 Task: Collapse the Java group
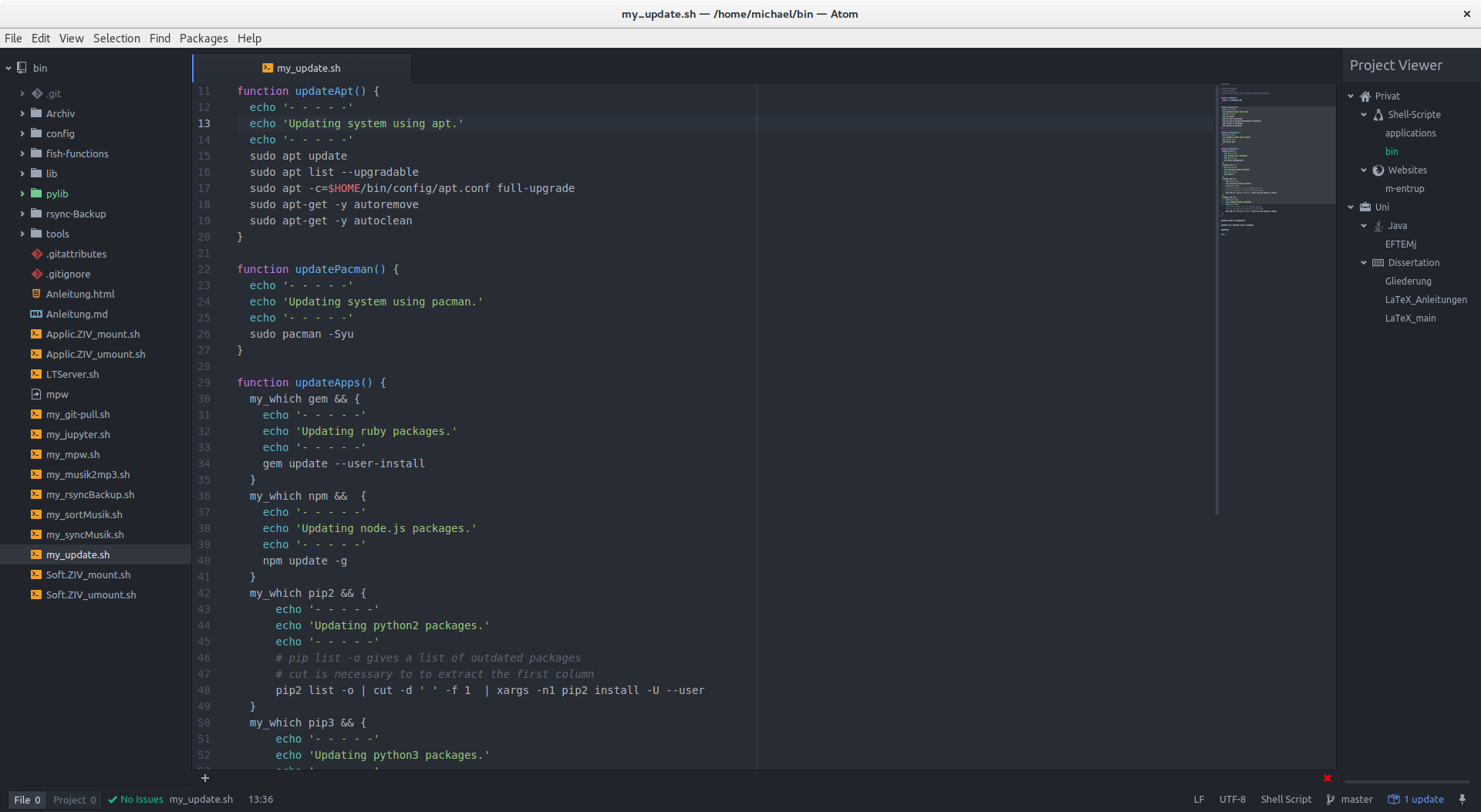[x=1364, y=226]
